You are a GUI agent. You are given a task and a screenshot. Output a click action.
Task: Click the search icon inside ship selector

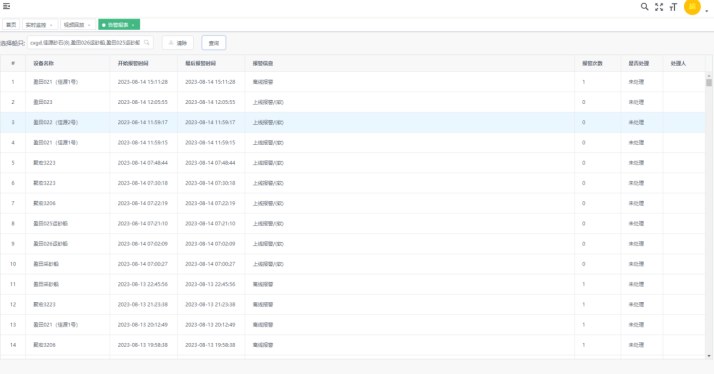(147, 42)
